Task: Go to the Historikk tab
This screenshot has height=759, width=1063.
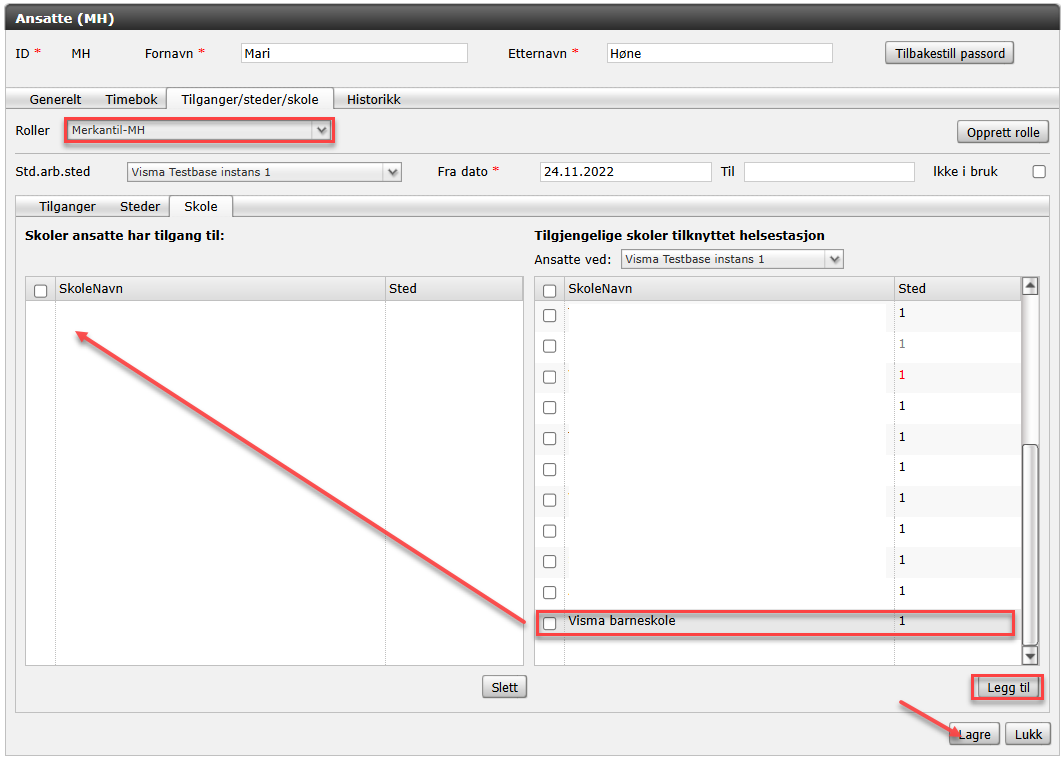Action: coord(373,99)
